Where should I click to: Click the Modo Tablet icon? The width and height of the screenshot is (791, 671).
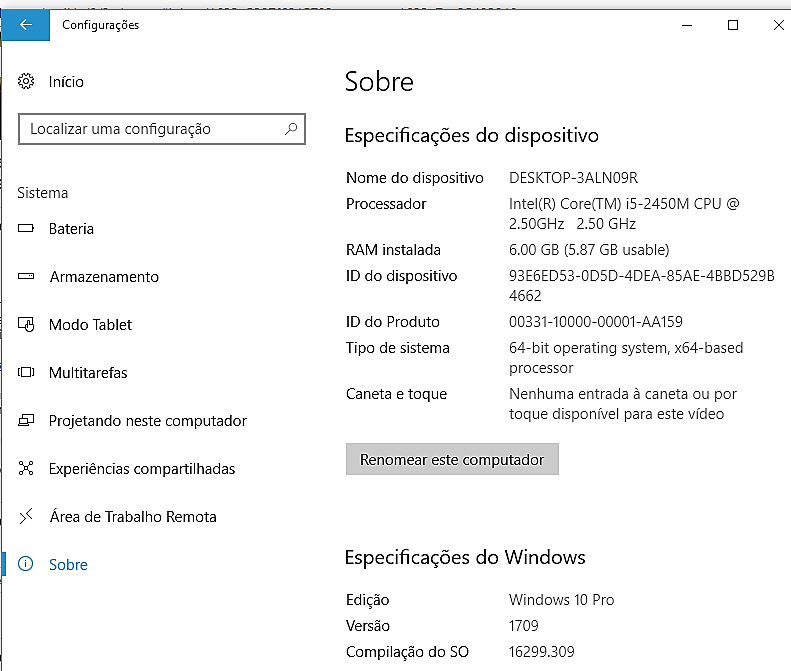click(27, 325)
